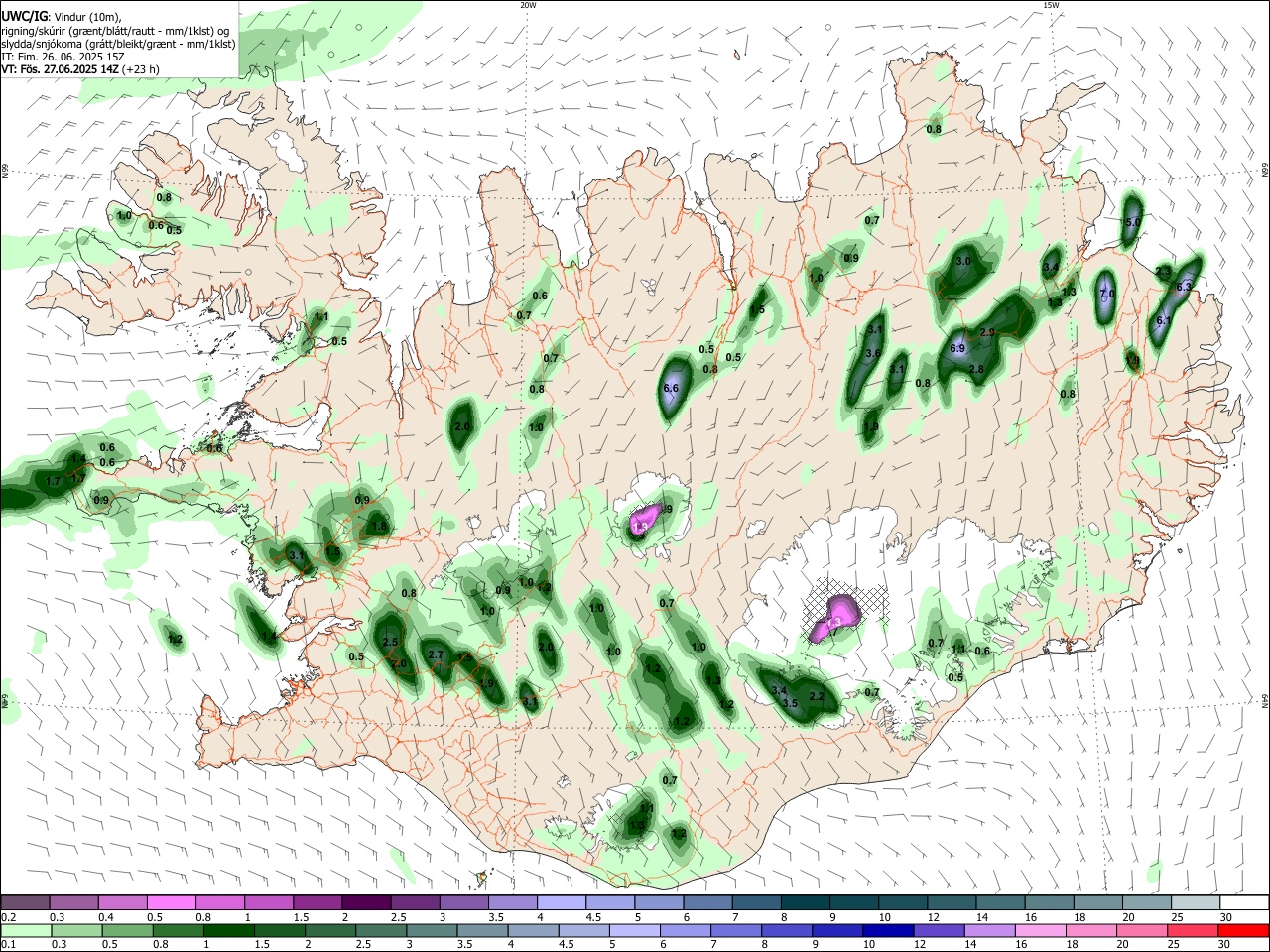Screen dimensions: 1270x952
Task: Click the '6.3' precipitation value on east coast
Action: click(x=1184, y=287)
